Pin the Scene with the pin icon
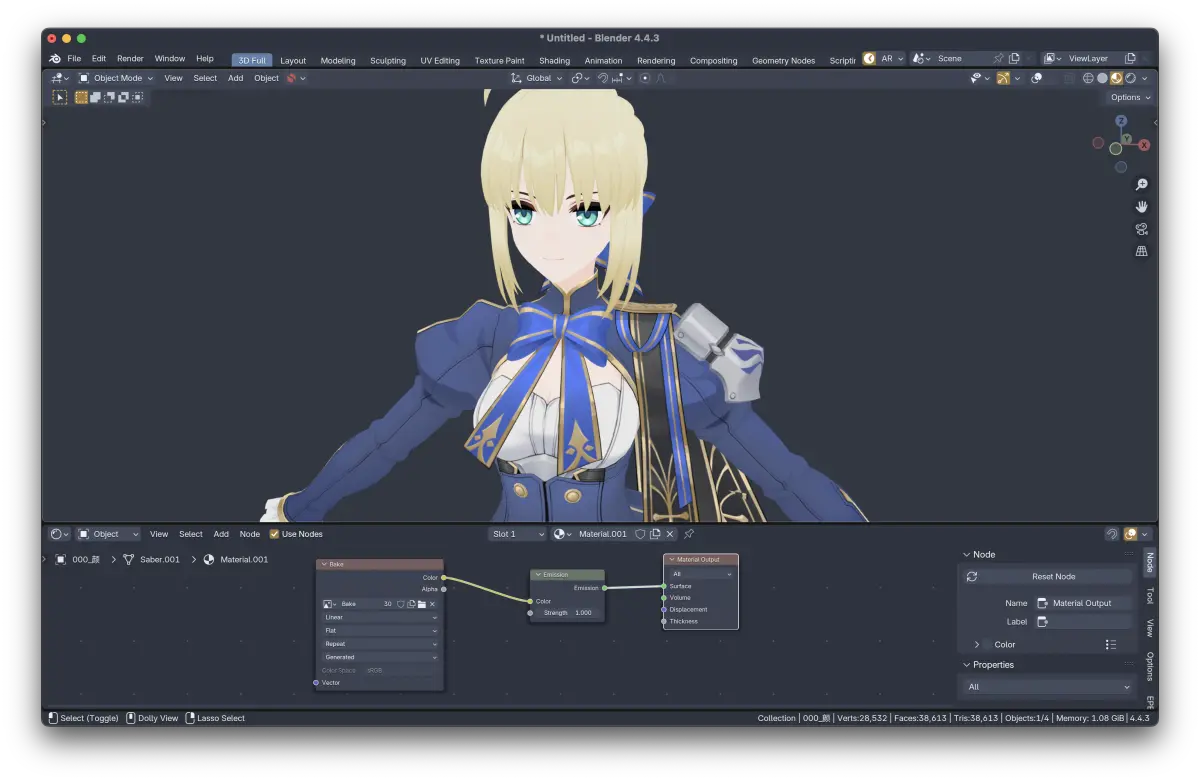The width and height of the screenshot is (1200, 781). coord(998,58)
